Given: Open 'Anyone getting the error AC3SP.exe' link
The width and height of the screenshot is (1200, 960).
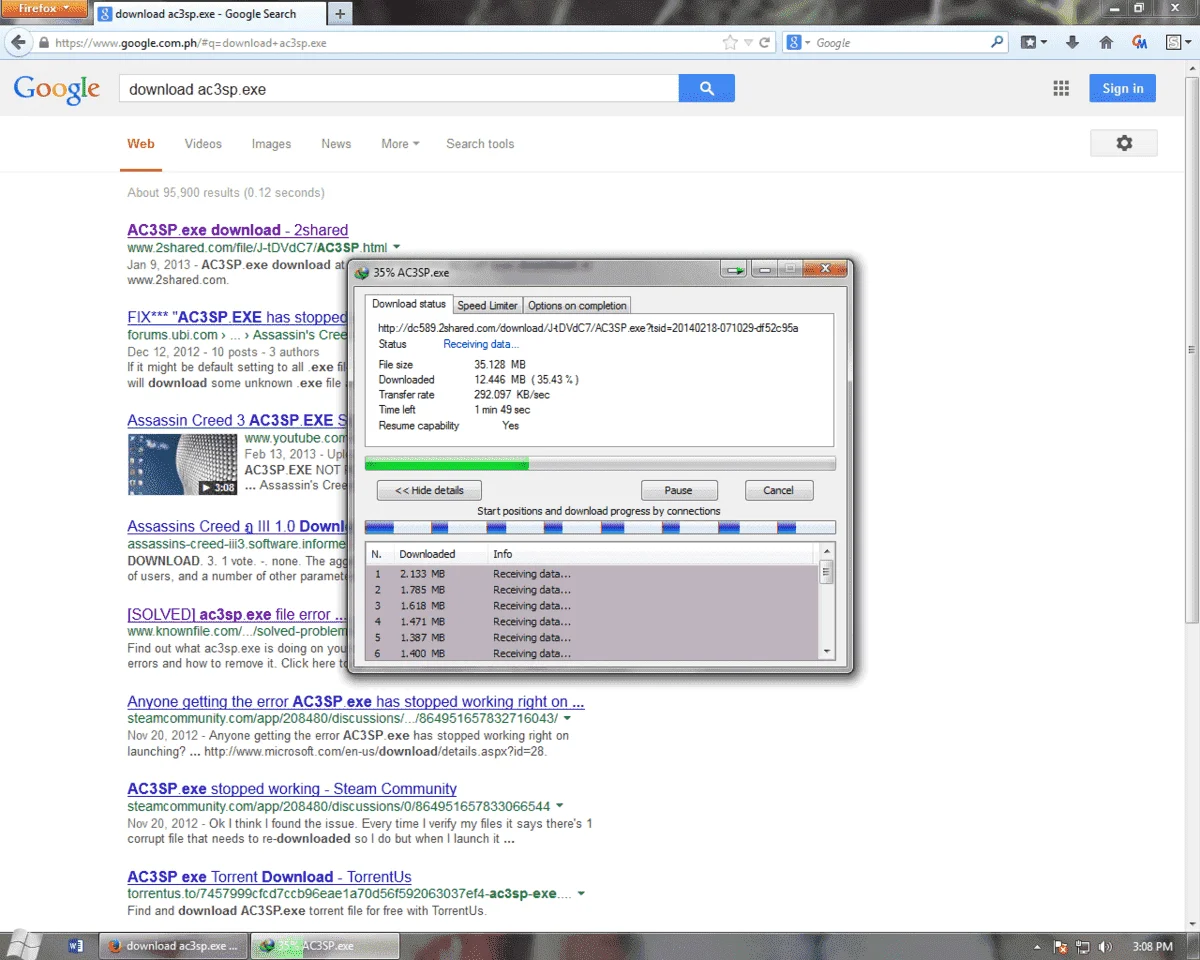Looking at the screenshot, I should pos(356,701).
